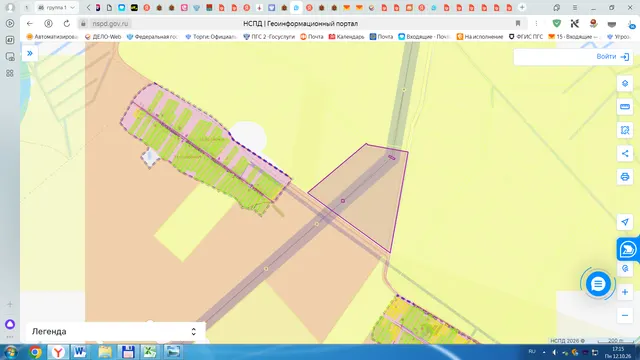Image resolution: width=640 pixels, height=360 pixels.
Task: Click the green shield protection icon
Action: coord(556,24)
